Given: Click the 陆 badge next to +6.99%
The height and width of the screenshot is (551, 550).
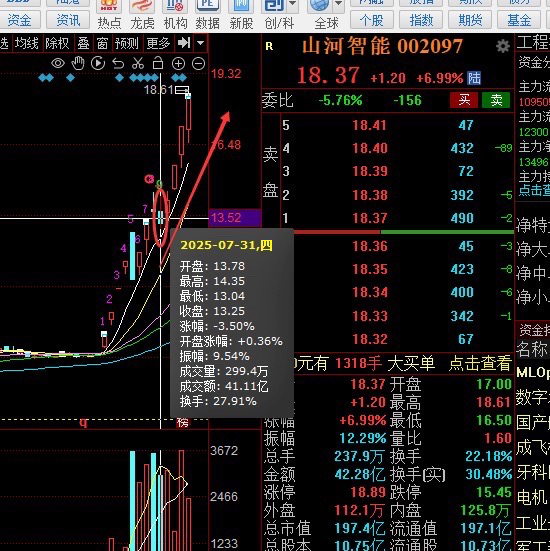Looking at the screenshot, I should click(474, 78).
